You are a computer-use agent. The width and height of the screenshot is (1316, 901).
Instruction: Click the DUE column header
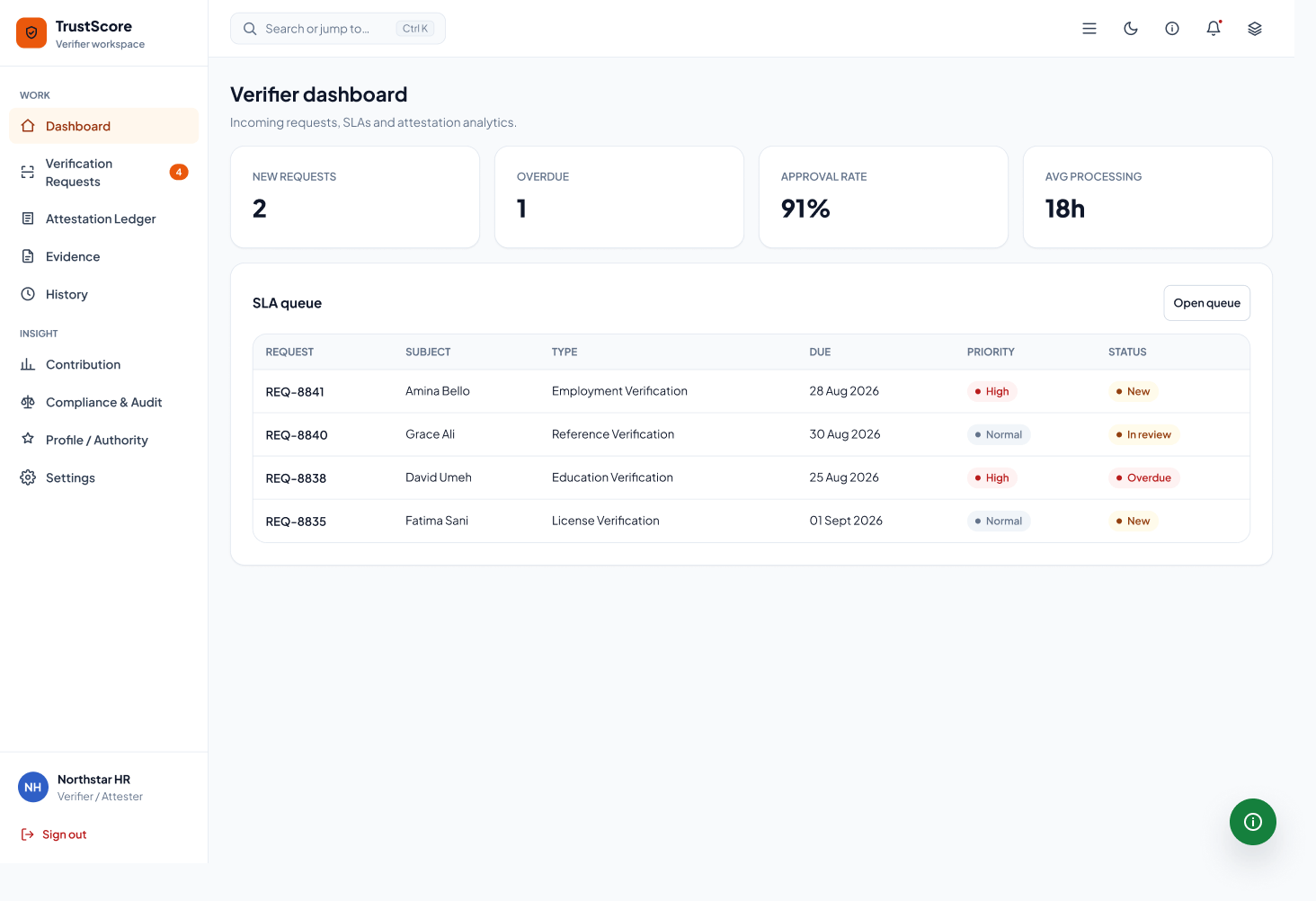click(820, 352)
